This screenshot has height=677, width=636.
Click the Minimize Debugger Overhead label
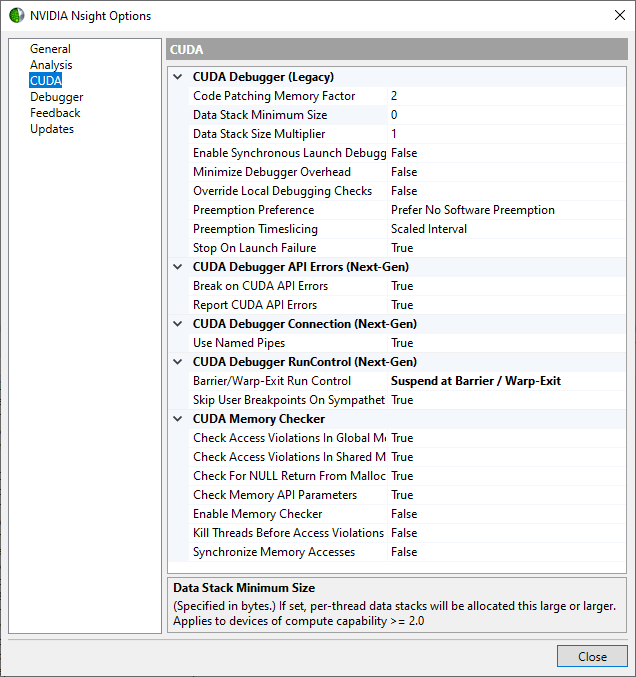click(x=272, y=172)
